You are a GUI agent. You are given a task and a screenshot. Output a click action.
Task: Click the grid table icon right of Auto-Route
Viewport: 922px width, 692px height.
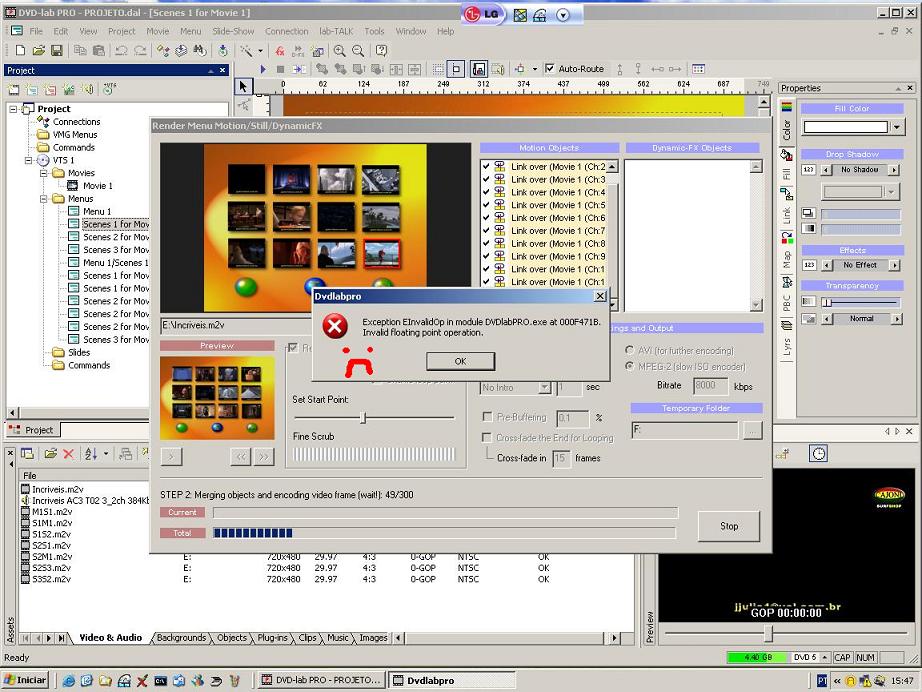[698, 69]
